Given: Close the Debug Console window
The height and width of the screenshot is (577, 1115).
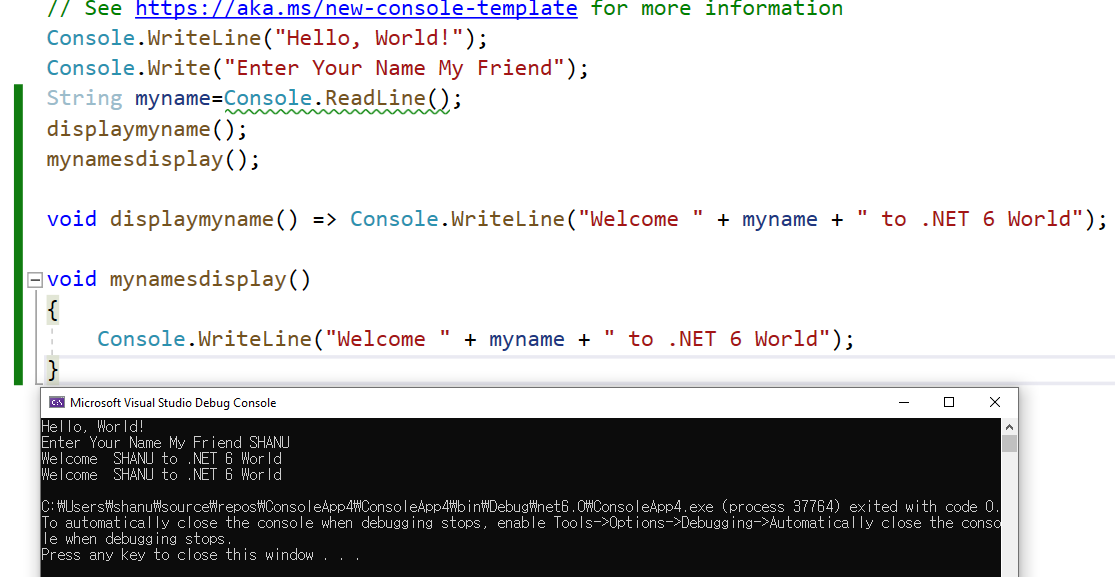Looking at the screenshot, I should (x=995, y=403).
